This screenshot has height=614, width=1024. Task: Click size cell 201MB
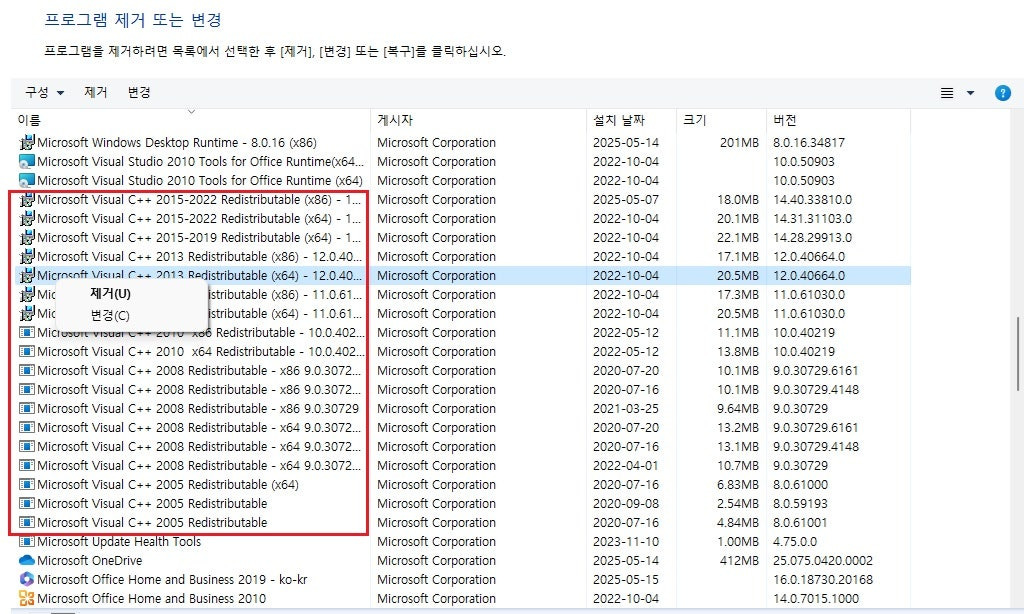(739, 142)
